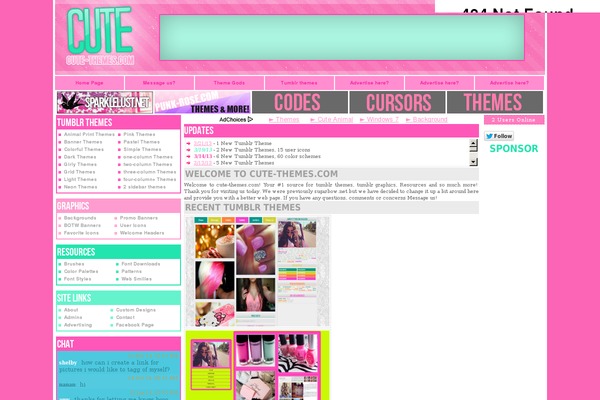Open the Punk-rose.com themes banner
The height and width of the screenshot is (400, 600).
(x=202, y=102)
